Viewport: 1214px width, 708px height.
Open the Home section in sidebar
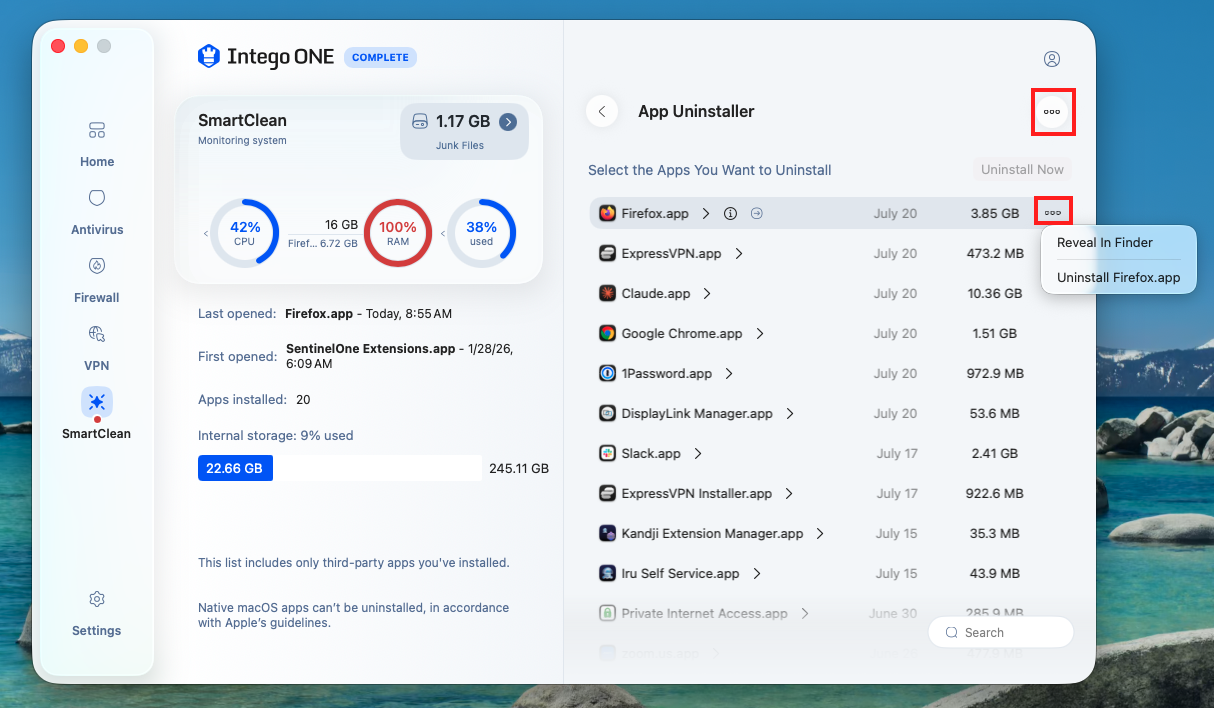[97, 144]
